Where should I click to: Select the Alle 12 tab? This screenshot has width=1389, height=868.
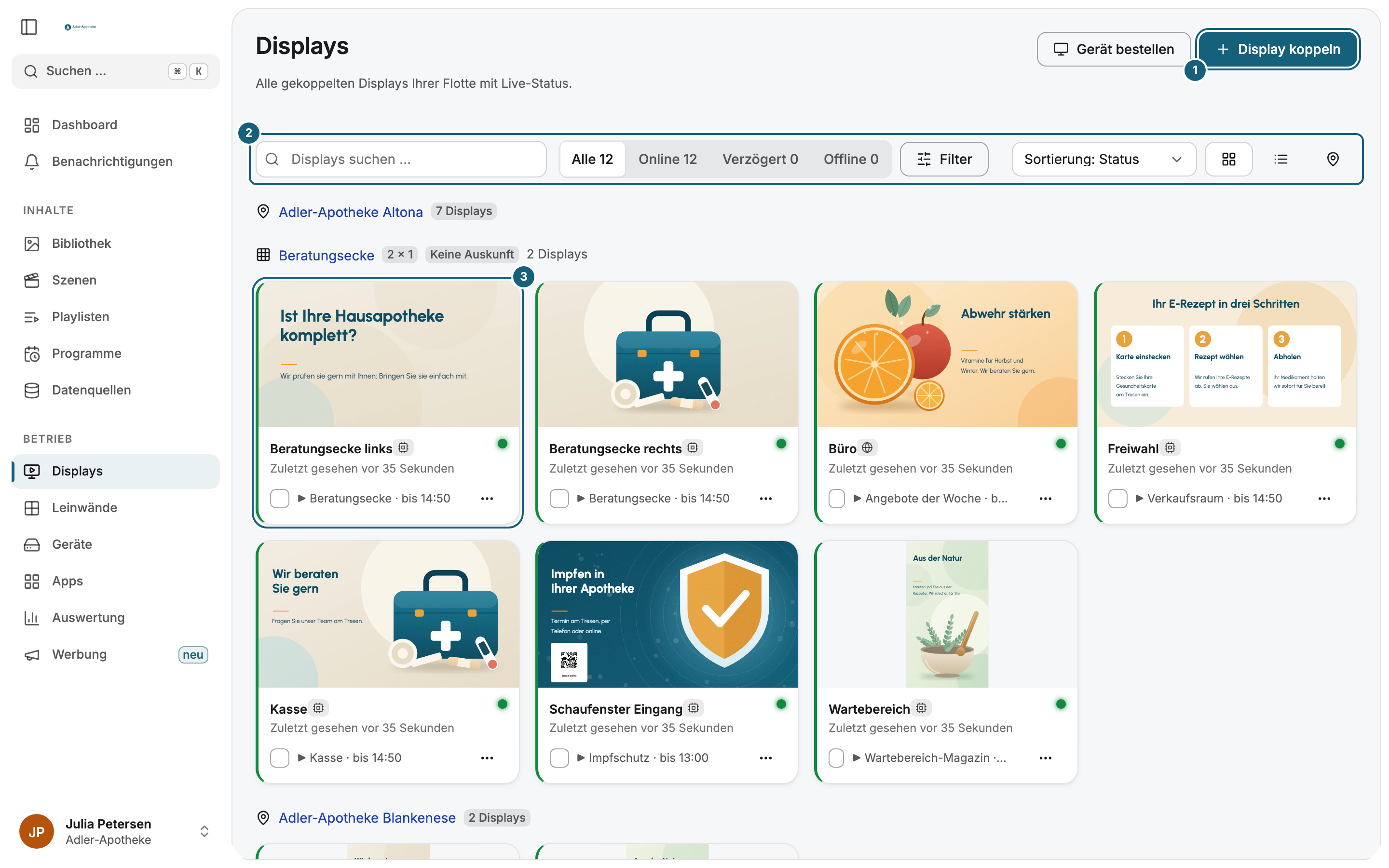(x=592, y=159)
